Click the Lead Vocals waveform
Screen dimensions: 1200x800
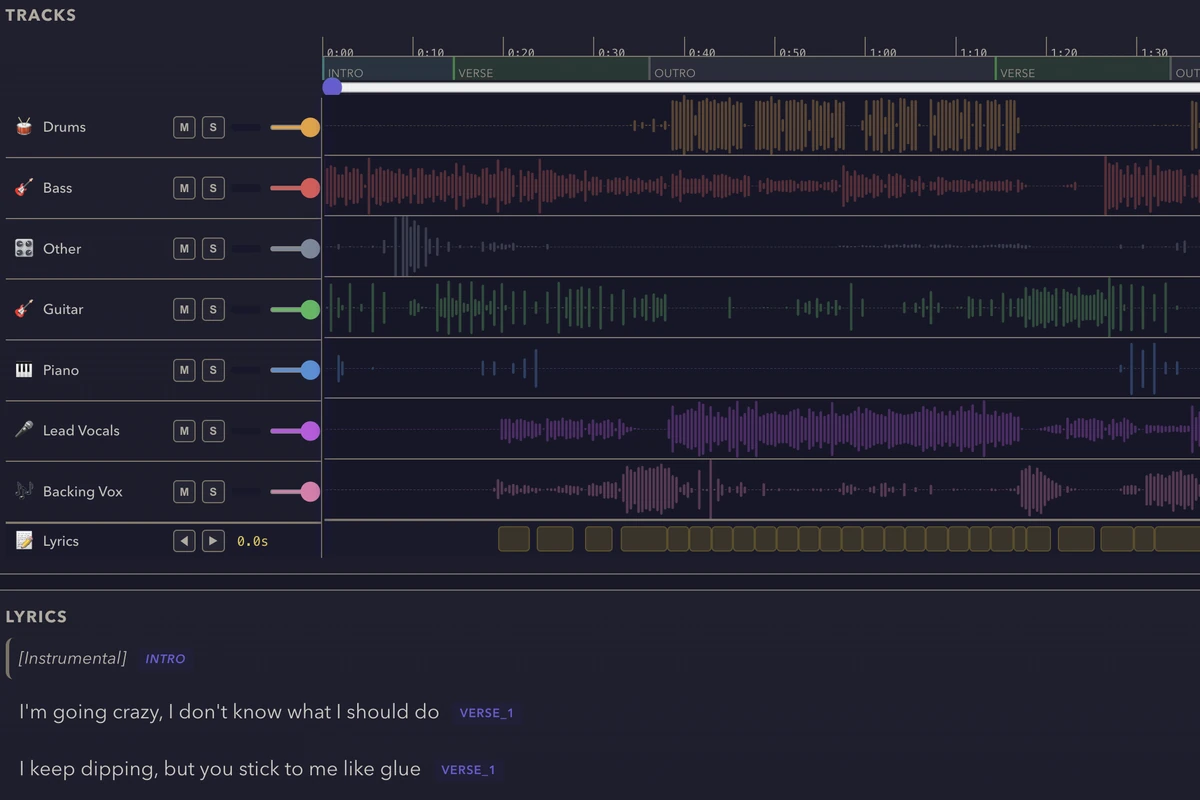pos(762,430)
